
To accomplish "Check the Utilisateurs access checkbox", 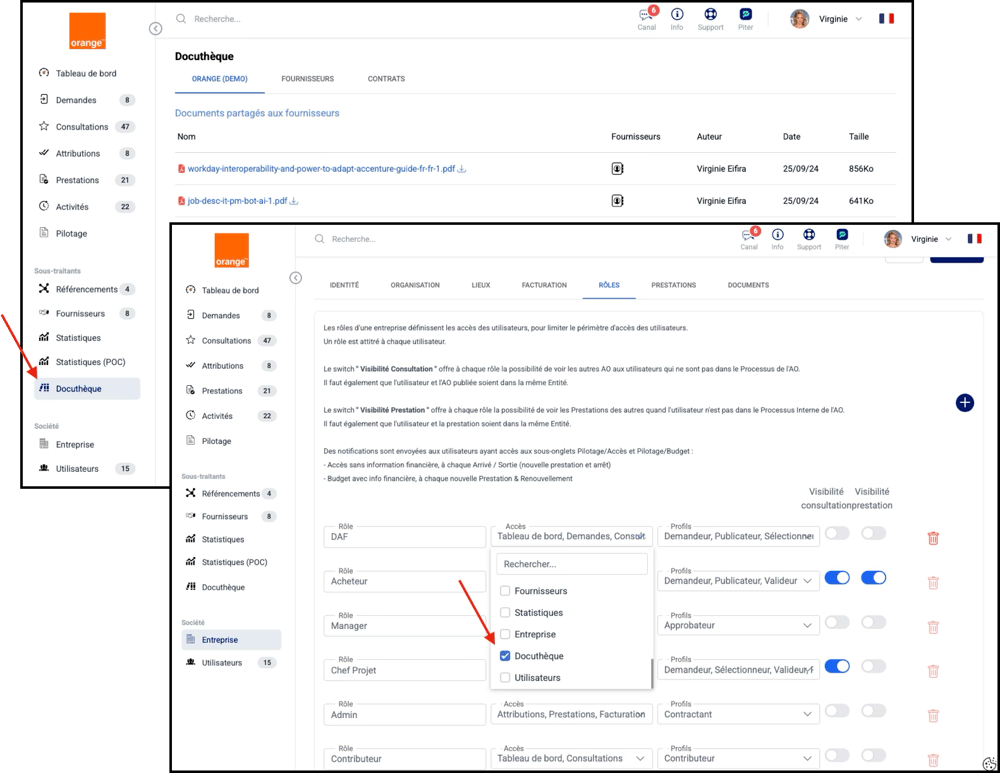I will pos(505,677).
